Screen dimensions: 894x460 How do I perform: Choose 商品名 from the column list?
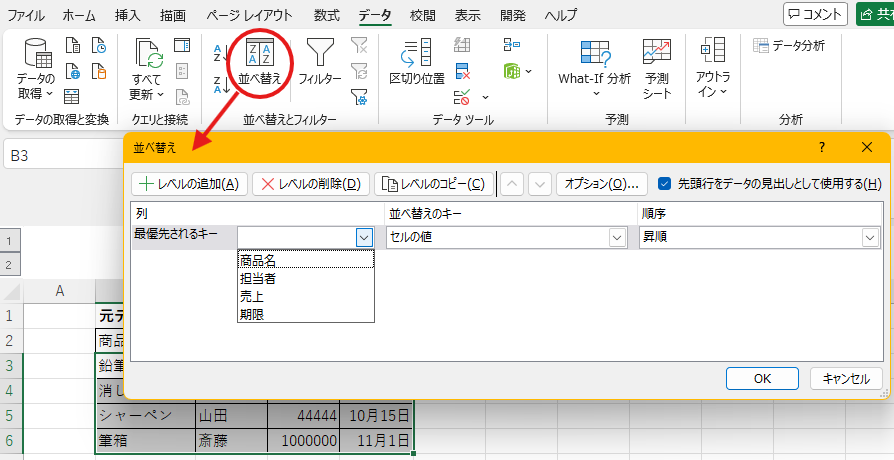(x=306, y=260)
